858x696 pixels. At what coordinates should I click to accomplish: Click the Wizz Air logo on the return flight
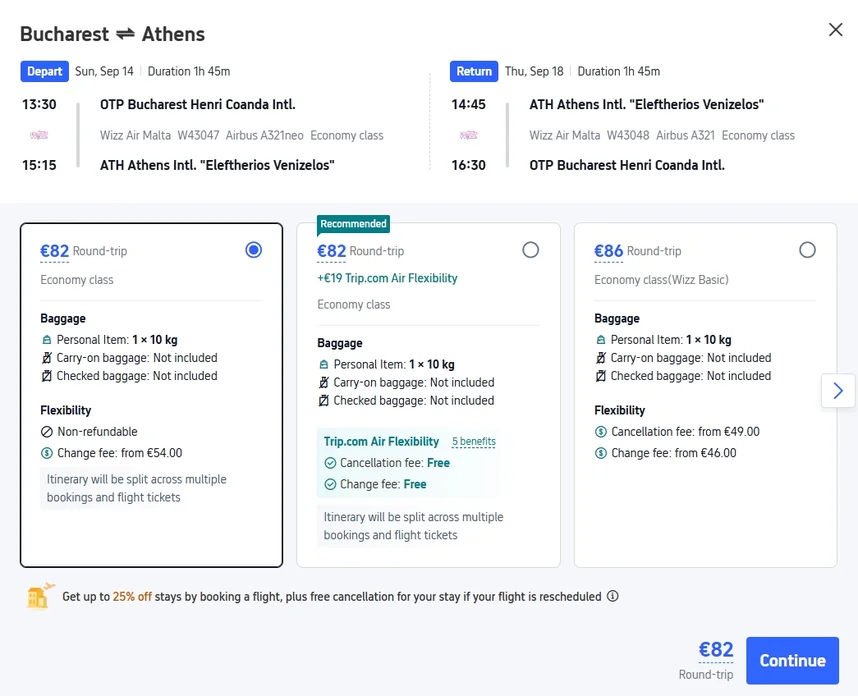pyautogui.click(x=468, y=135)
